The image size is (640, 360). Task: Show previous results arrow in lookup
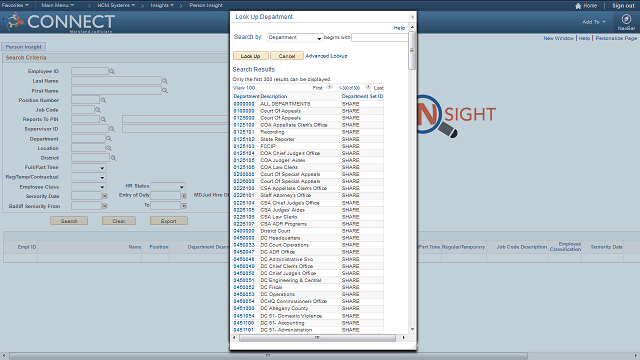(x=329, y=87)
